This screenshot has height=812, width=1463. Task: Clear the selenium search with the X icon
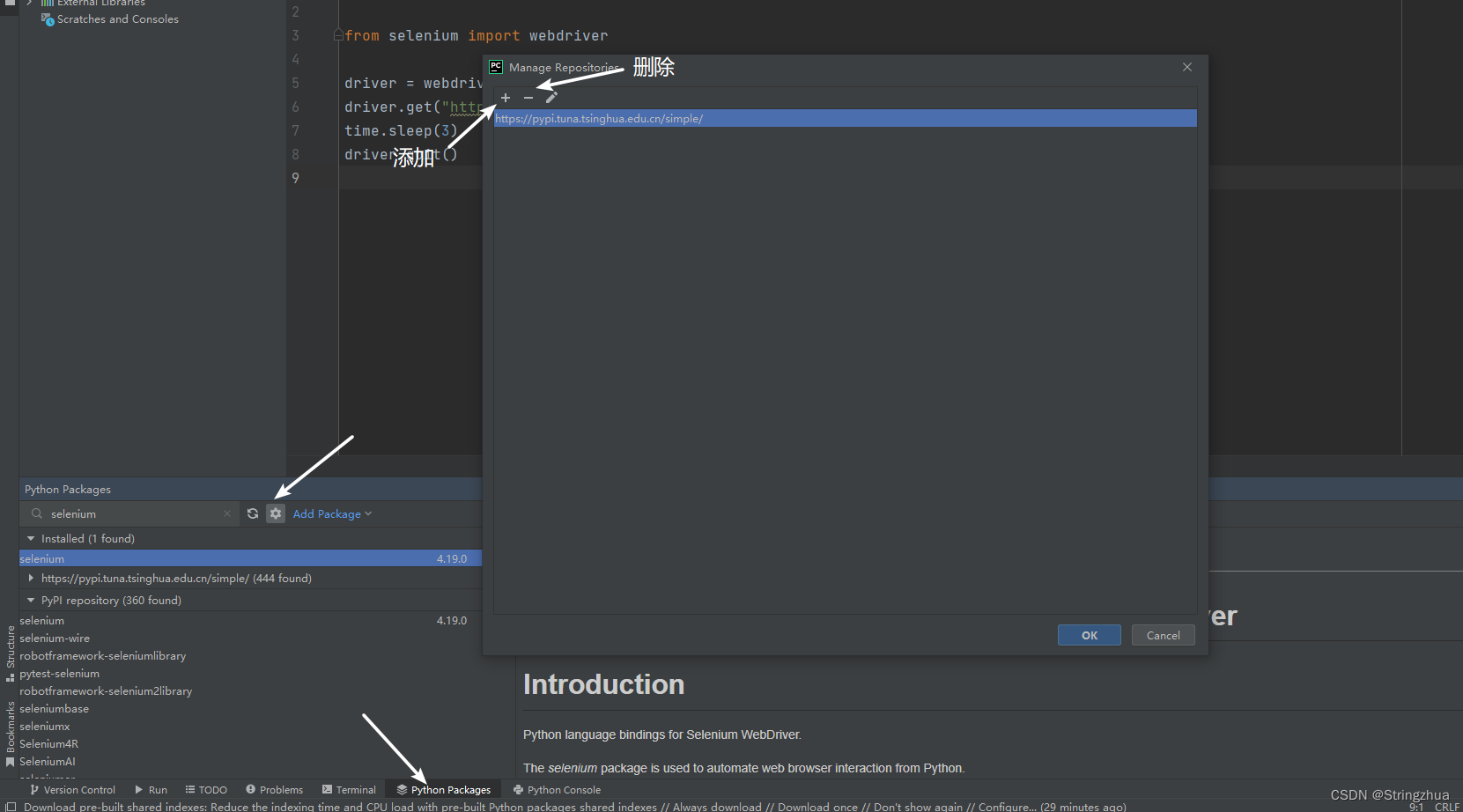(227, 513)
